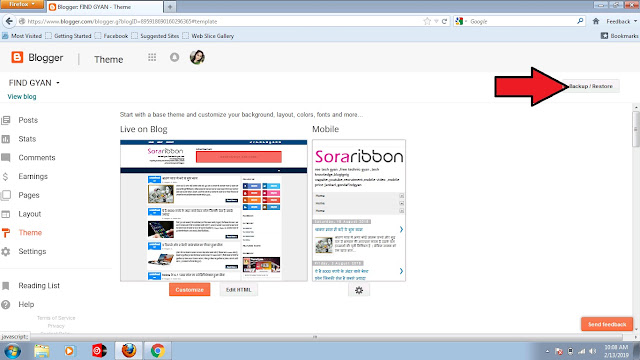Click the Stats chart icon

pos(6,139)
